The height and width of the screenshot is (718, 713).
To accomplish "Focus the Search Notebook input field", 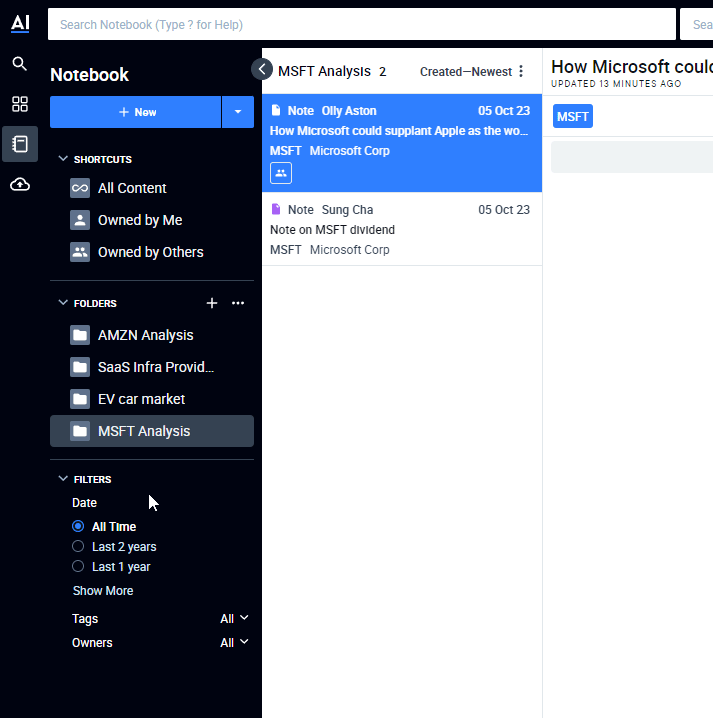I will click(x=362, y=24).
